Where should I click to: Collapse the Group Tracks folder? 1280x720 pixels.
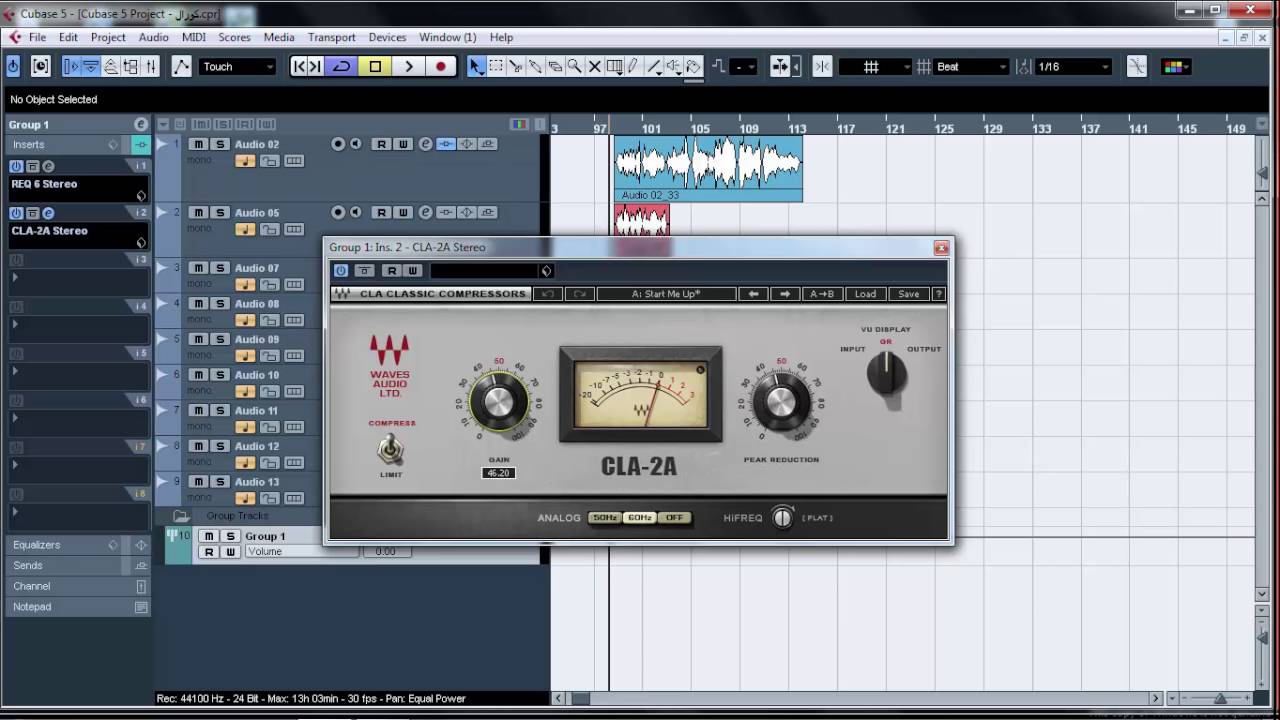click(180, 516)
